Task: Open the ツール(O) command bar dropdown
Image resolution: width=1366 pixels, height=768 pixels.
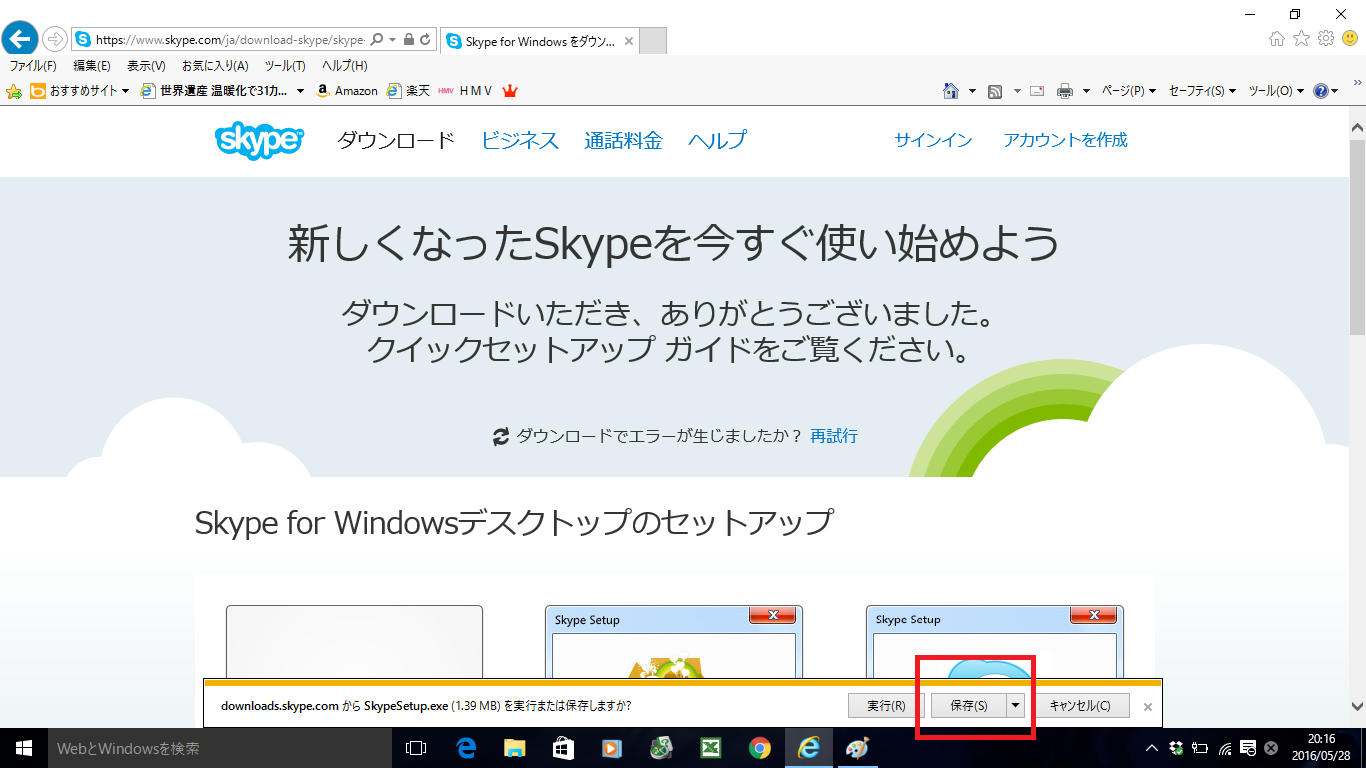Action: [1276, 91]
